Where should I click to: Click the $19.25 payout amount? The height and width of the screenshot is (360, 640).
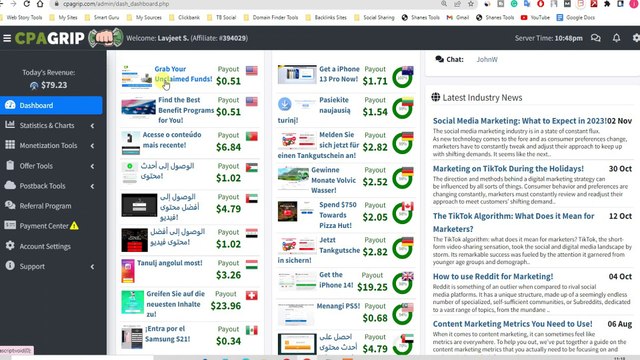pyautogui.click(x=372, y=287)
